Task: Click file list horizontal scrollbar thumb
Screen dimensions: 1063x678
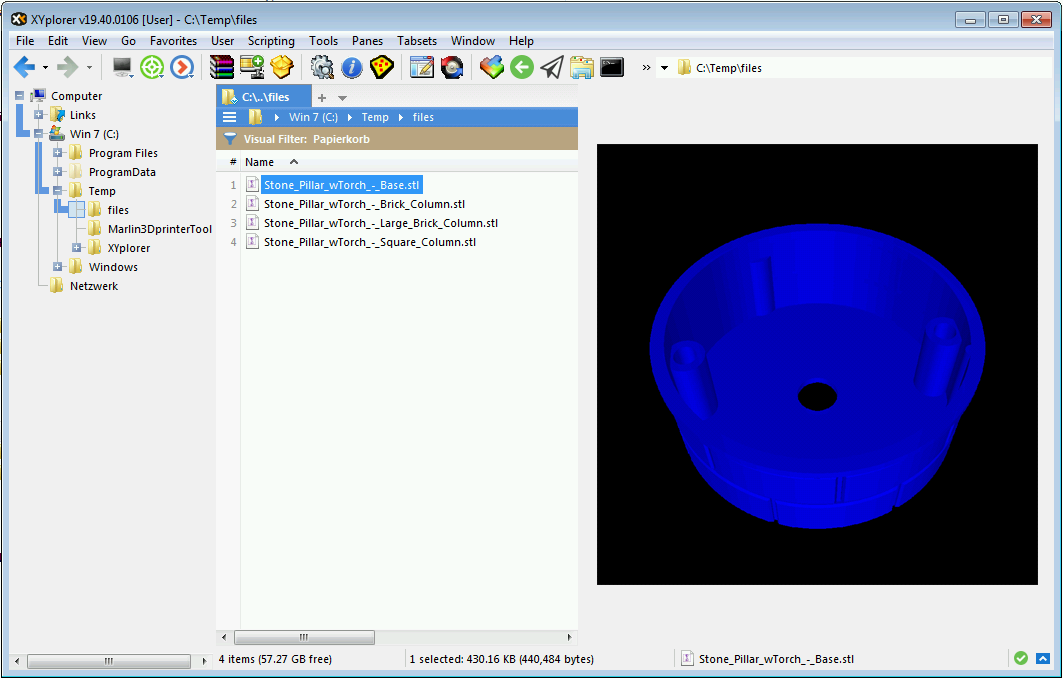Action: 304,637
